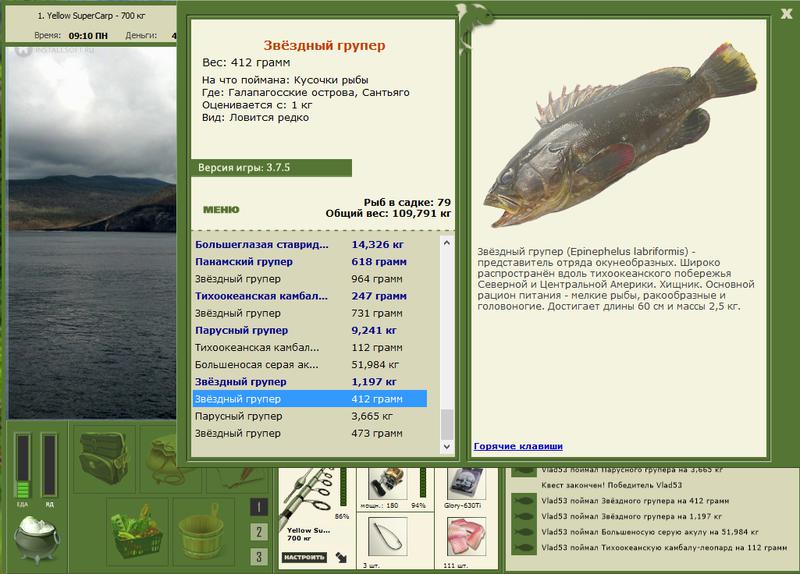Screen dimensions: 800x574
Task: Select Панамский групер 618 грамм row
Action: coord(310,262)
